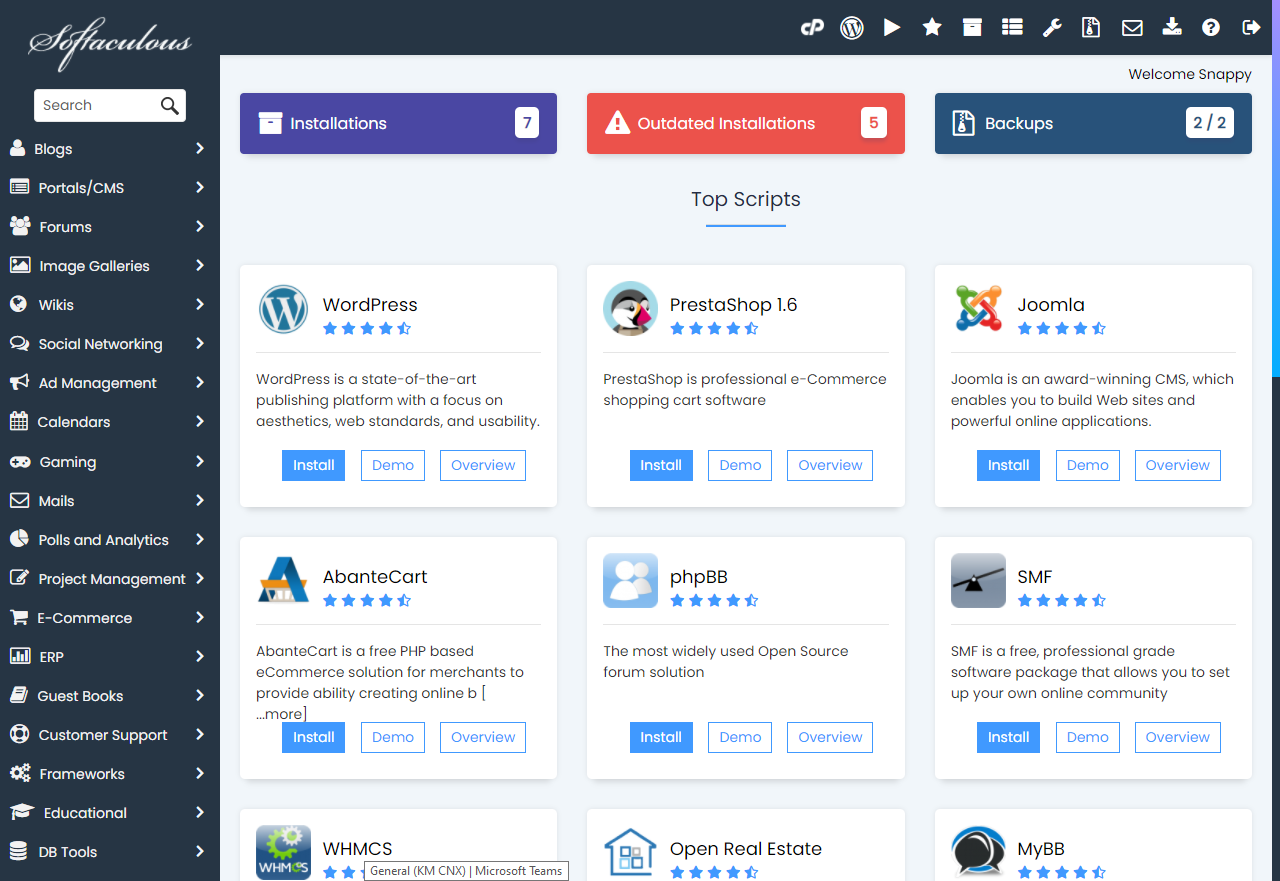Click the Demos play icon
The height and width of the screenshot is (881, 1280).
pyautogui.click(x=891, y=27)
